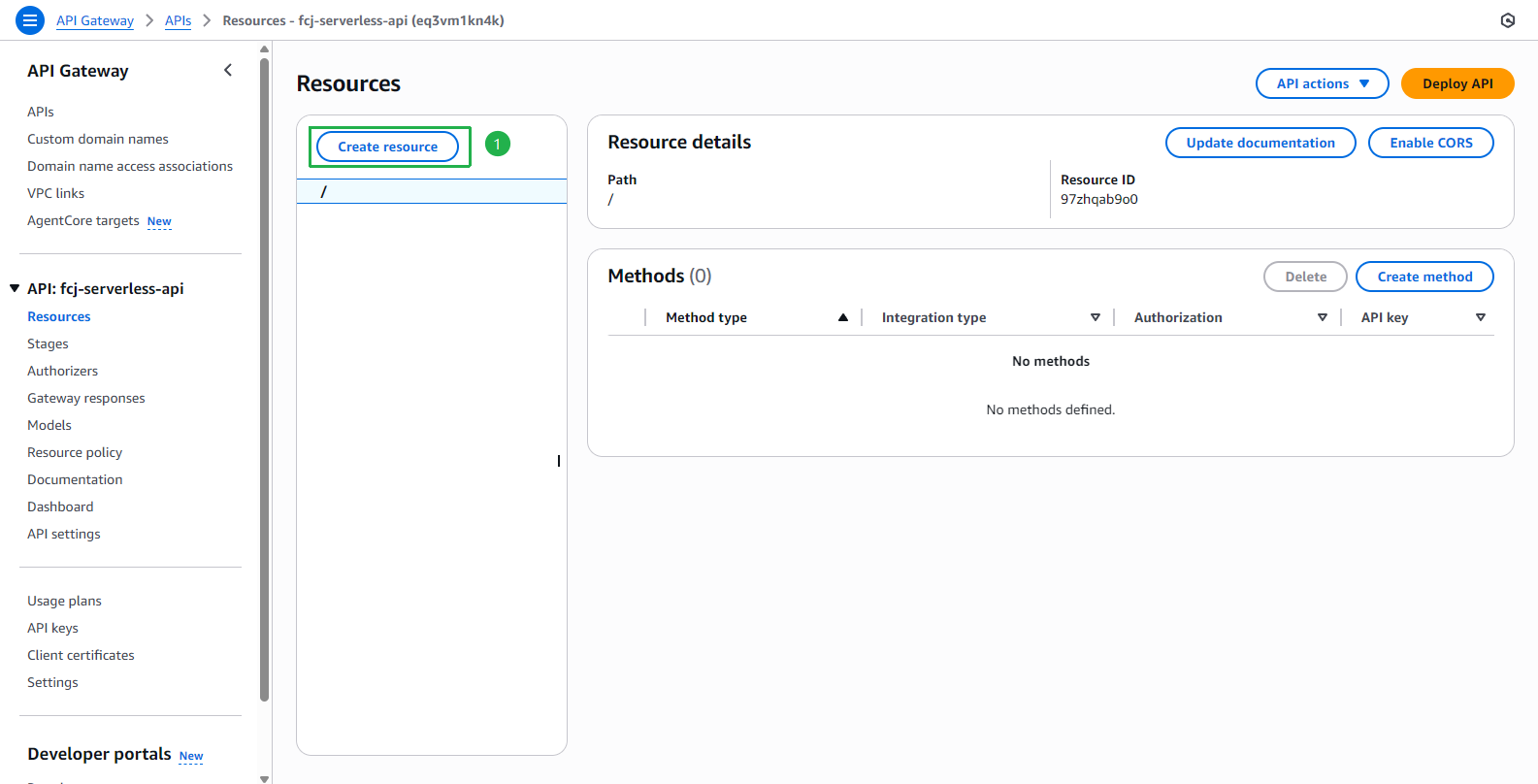
Task: Sort by Integration type arrow
Action: point(1096,317)
